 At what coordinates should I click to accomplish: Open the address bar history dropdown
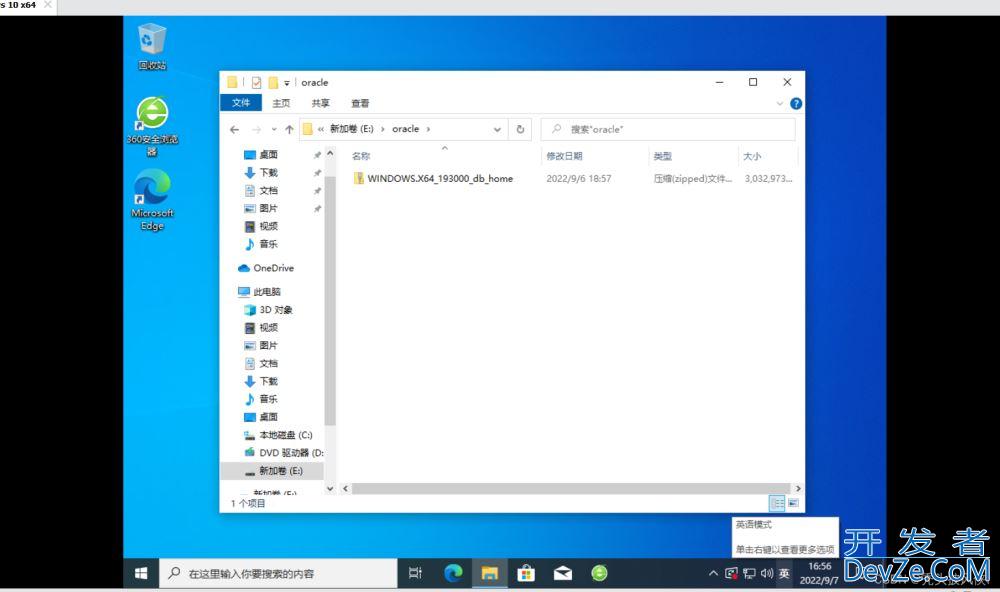coord(497,130)
